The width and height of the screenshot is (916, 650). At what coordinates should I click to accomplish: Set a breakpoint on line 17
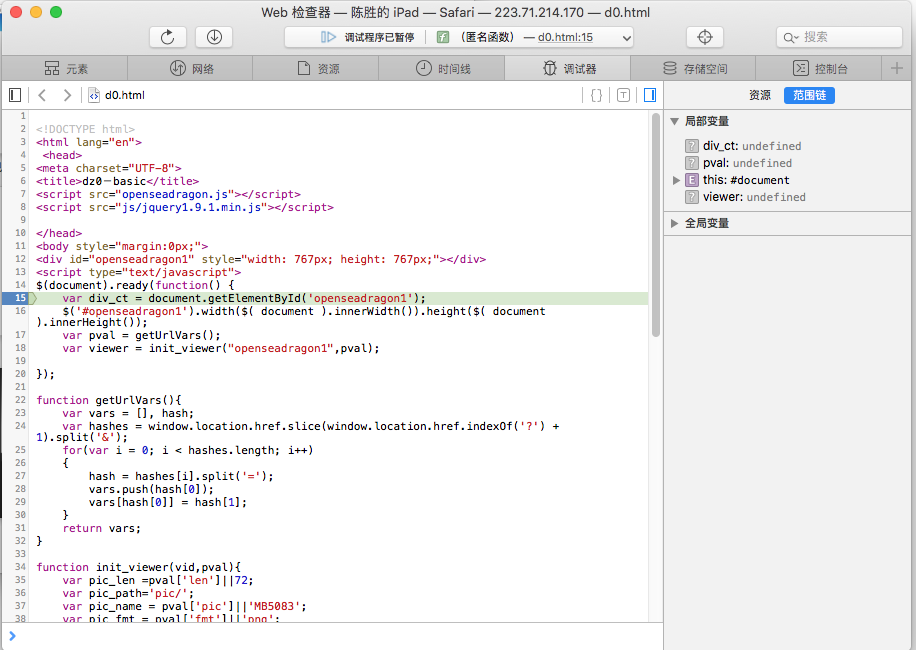(x=20, y=335)
